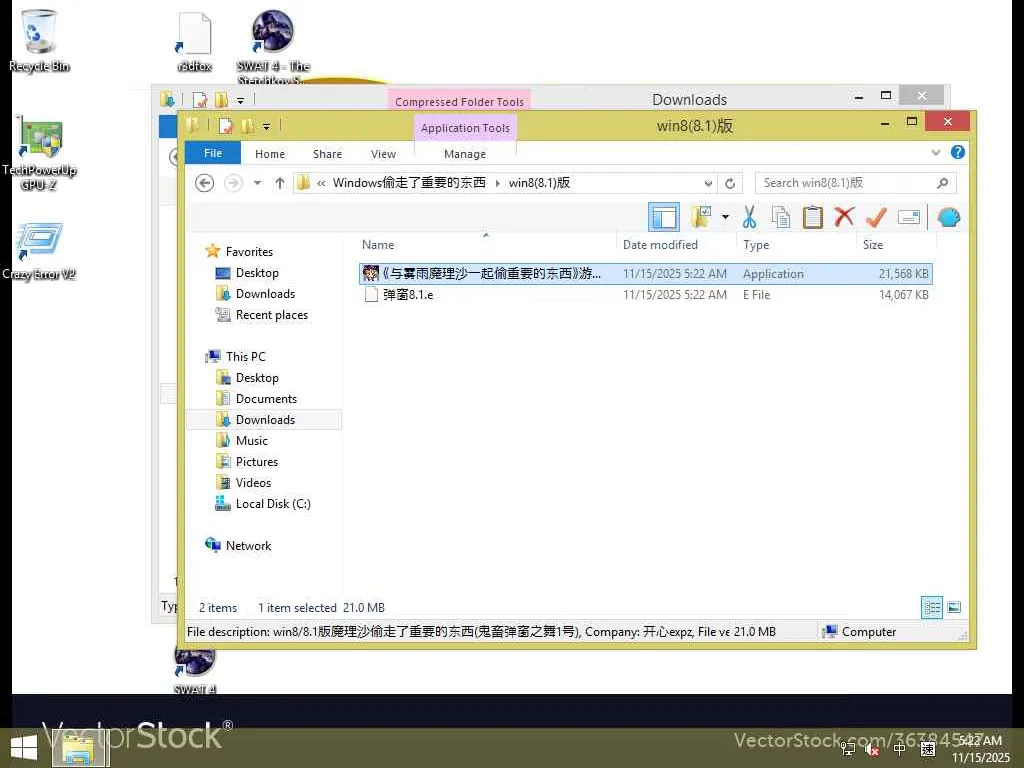Select the 弹窗8.1.e file

[408, 295]
